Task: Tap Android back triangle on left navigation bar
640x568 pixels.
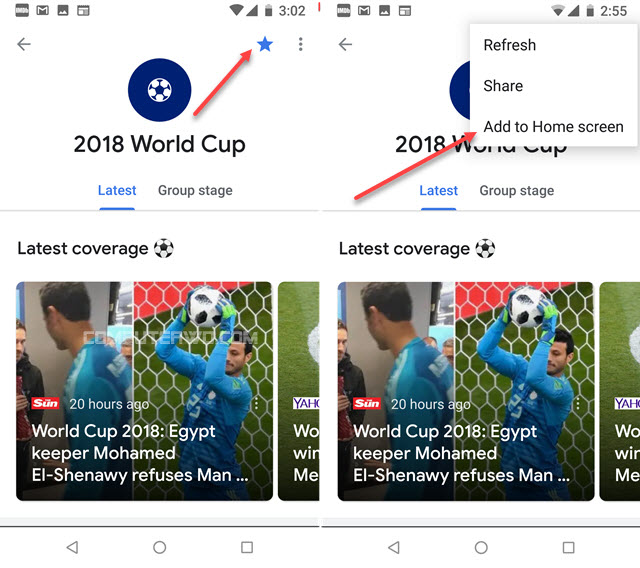Action: click(x=72, y=547)
